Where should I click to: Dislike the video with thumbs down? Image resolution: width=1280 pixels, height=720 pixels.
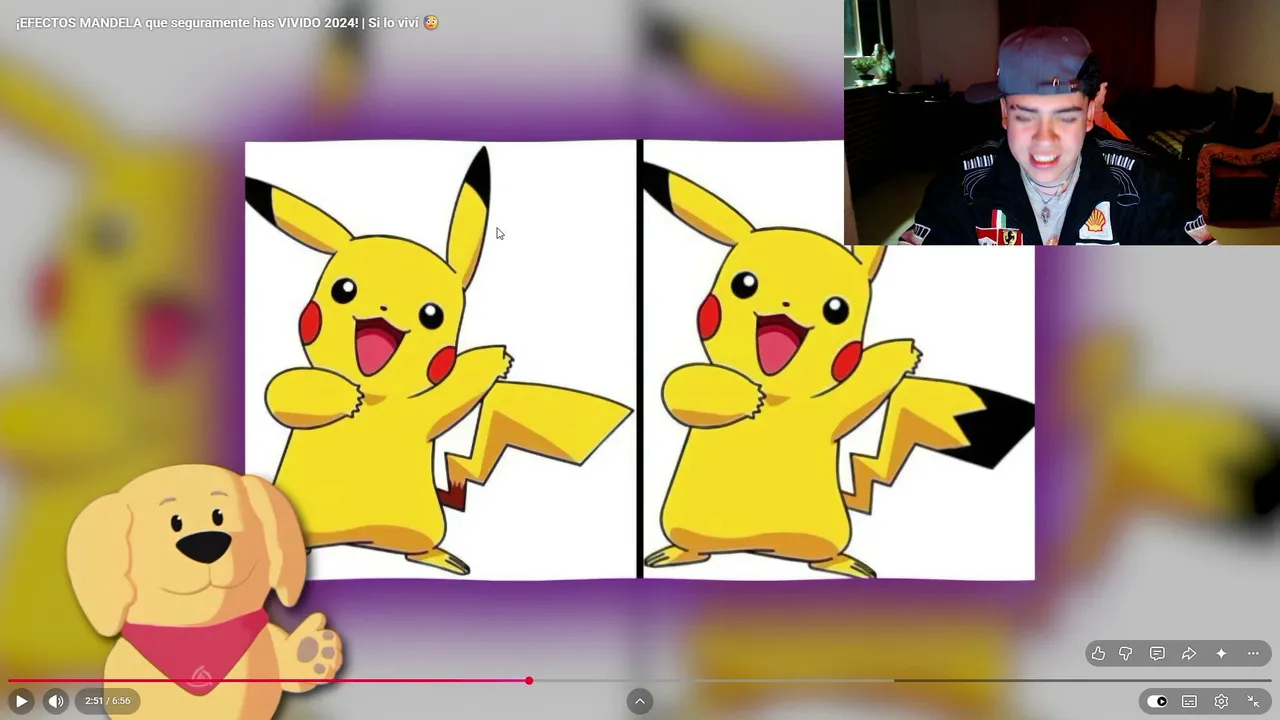click(1126, 654)
